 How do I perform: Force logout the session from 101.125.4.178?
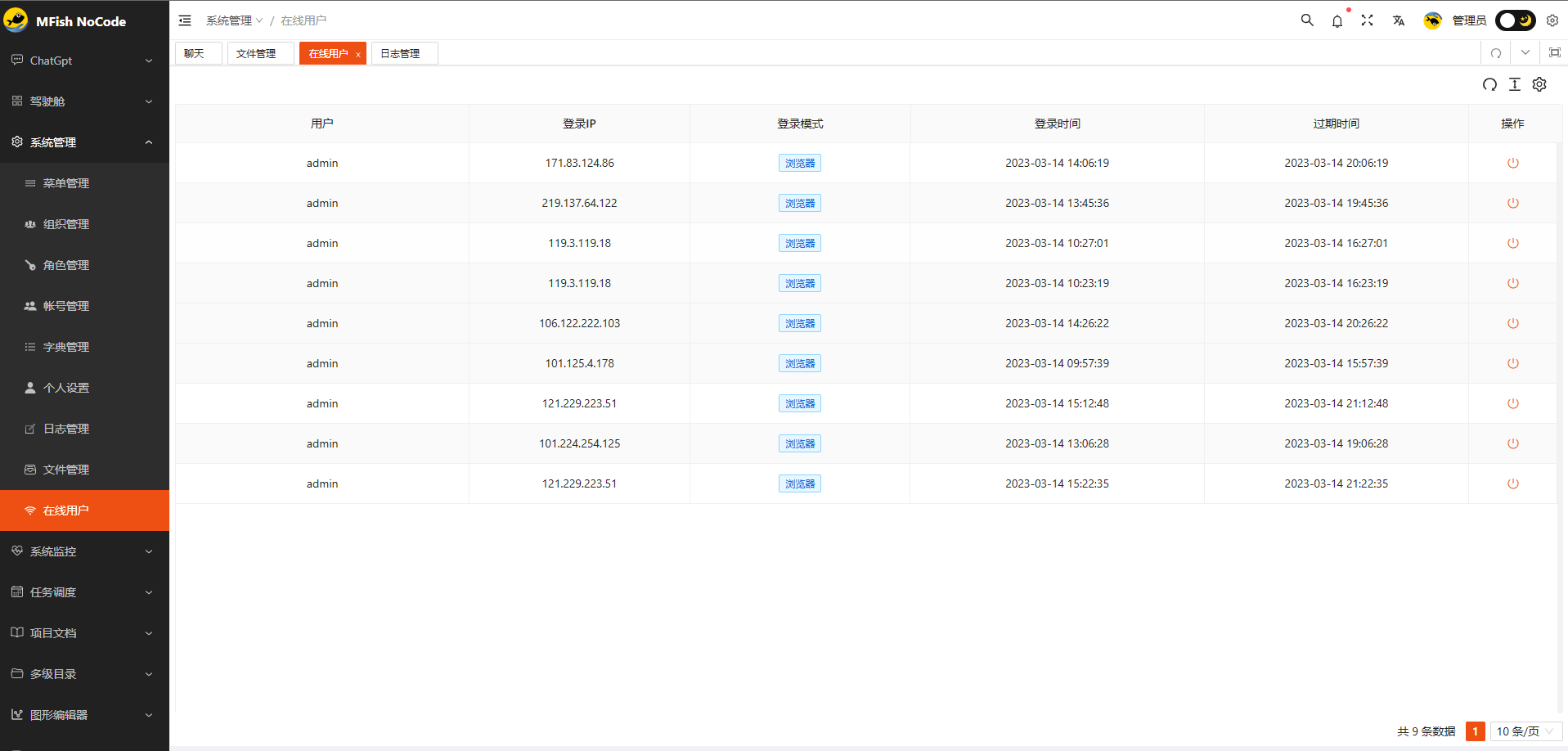click(x=1513, y=363)
